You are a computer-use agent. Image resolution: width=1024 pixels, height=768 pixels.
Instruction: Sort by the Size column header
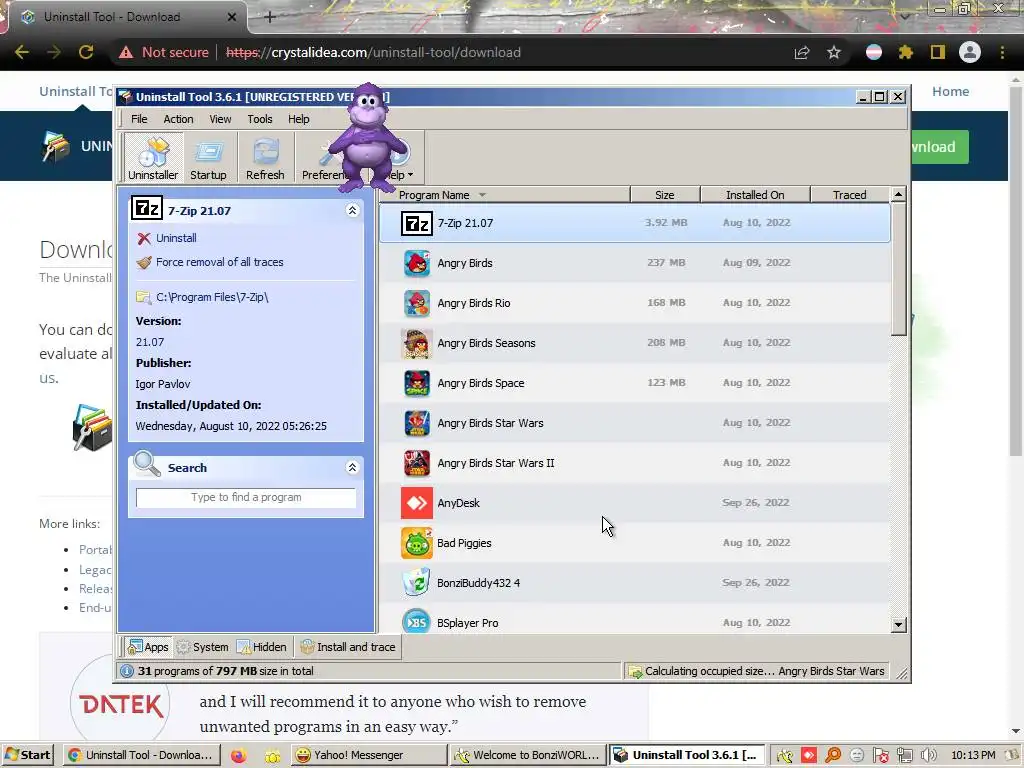(665, 195)
